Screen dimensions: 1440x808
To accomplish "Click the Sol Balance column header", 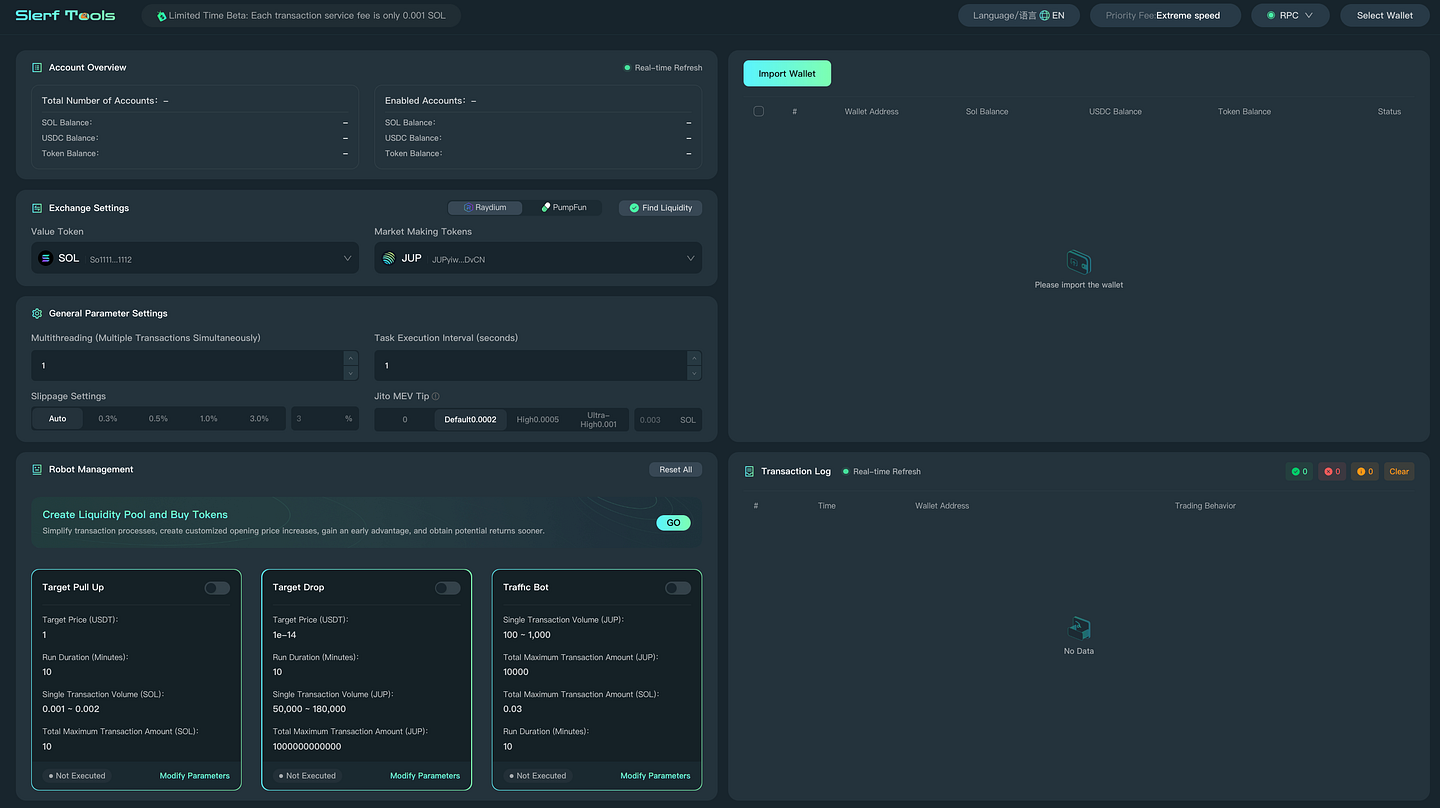I will [987, 111].
